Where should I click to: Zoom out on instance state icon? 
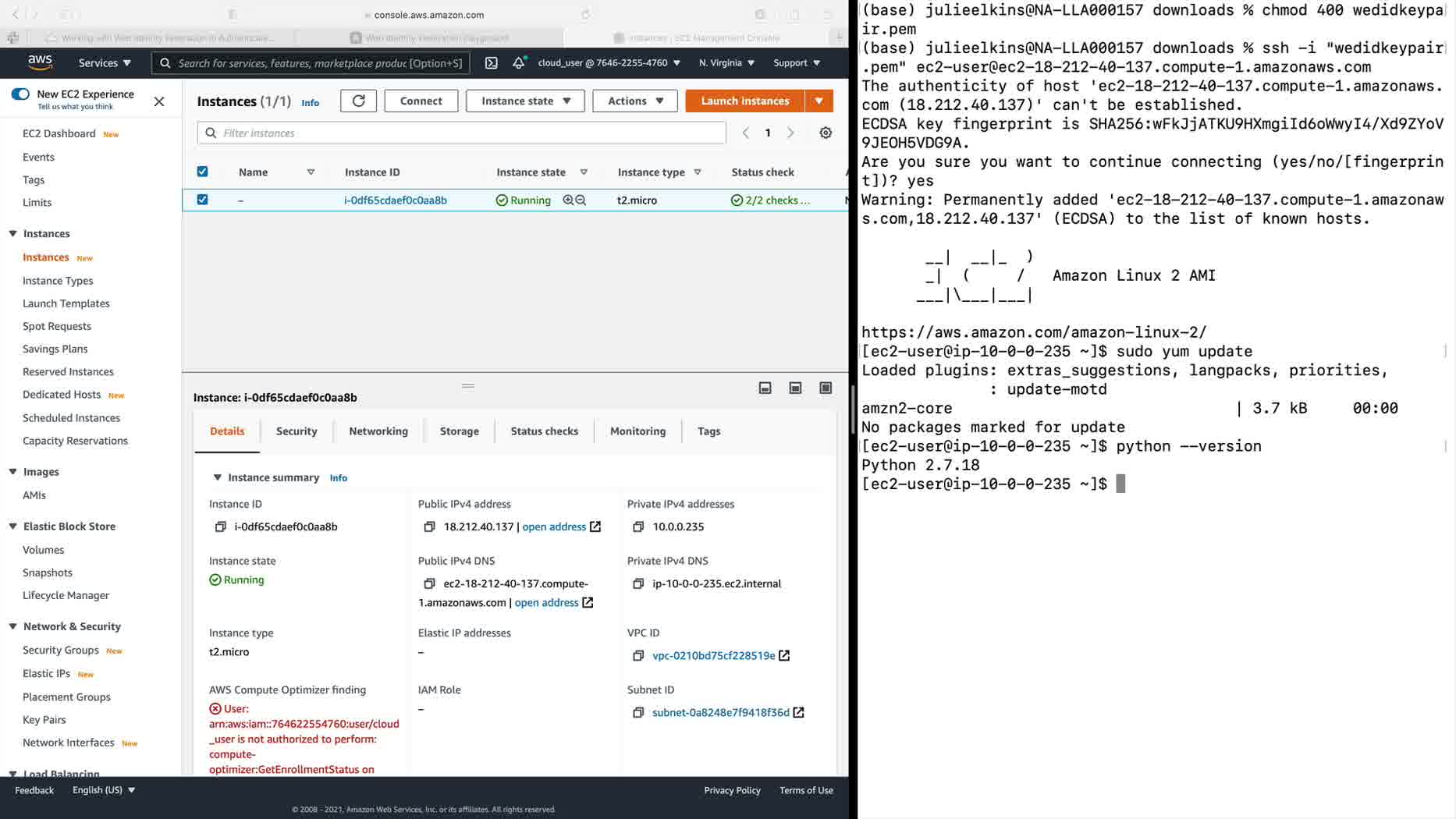point(581,200)
